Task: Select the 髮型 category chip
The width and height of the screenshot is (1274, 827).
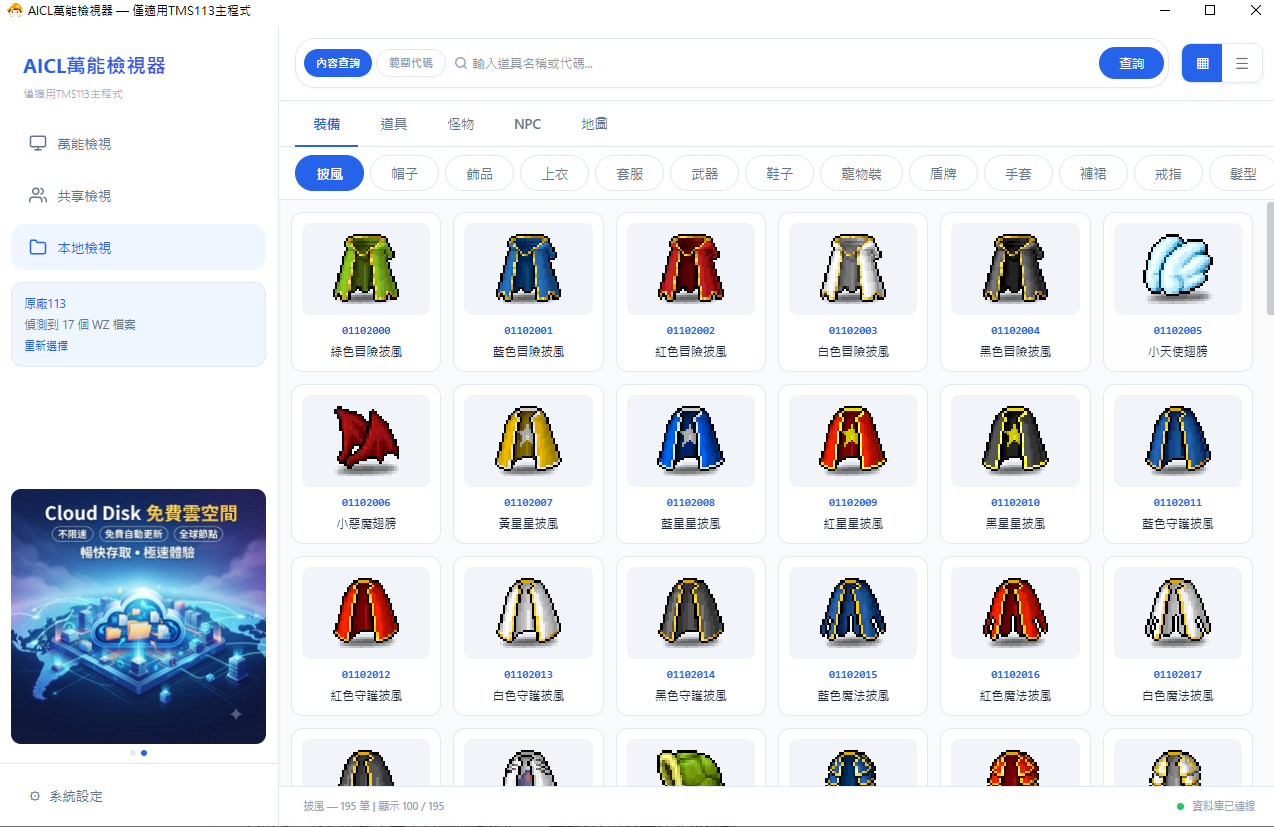Action: tap(1241, 173)
